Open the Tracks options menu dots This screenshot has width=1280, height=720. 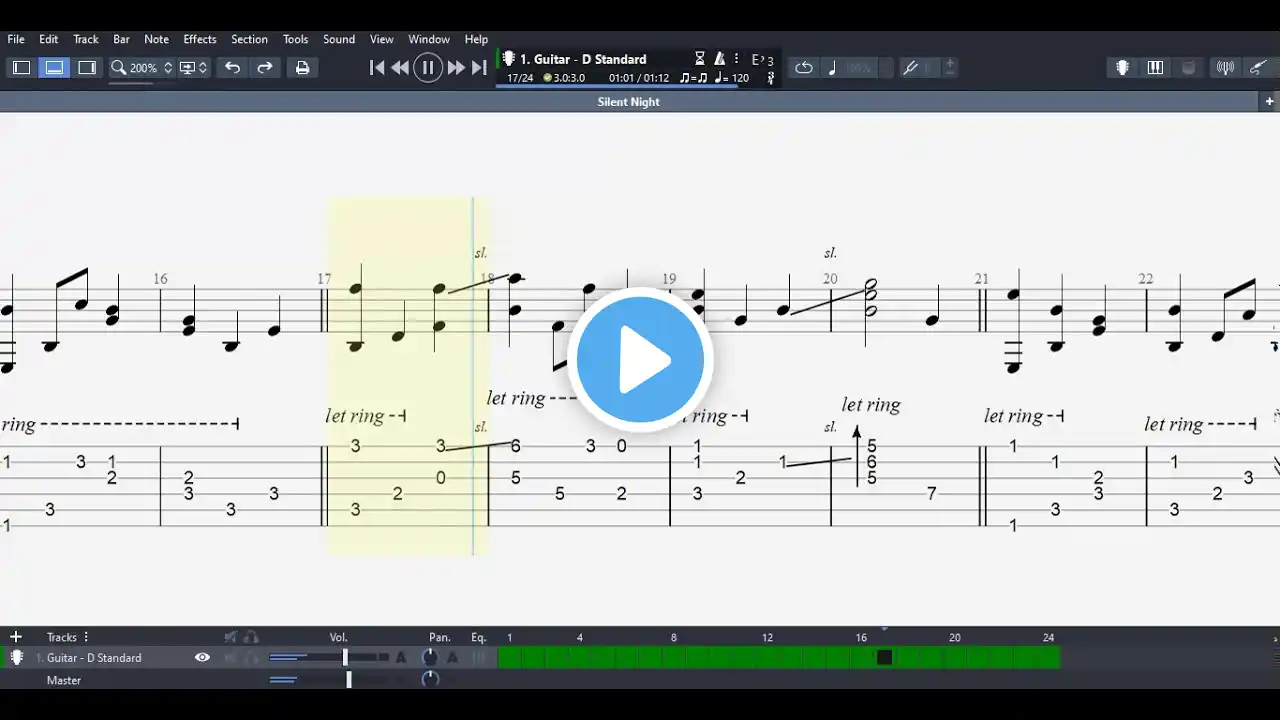tap(86, 637)
